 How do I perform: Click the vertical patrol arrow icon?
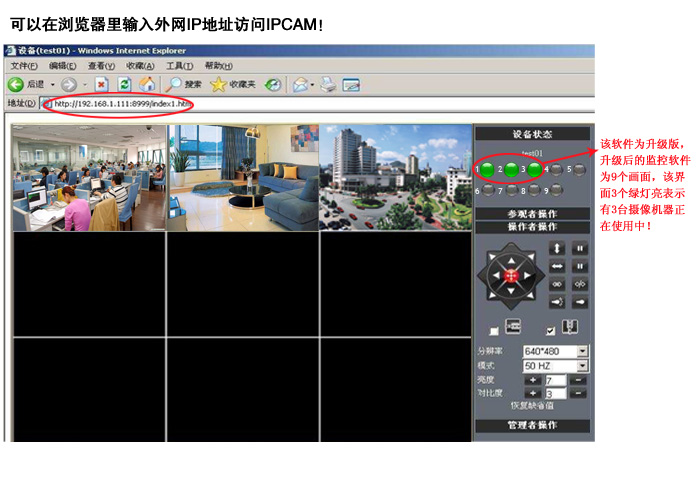pos(558,248)
